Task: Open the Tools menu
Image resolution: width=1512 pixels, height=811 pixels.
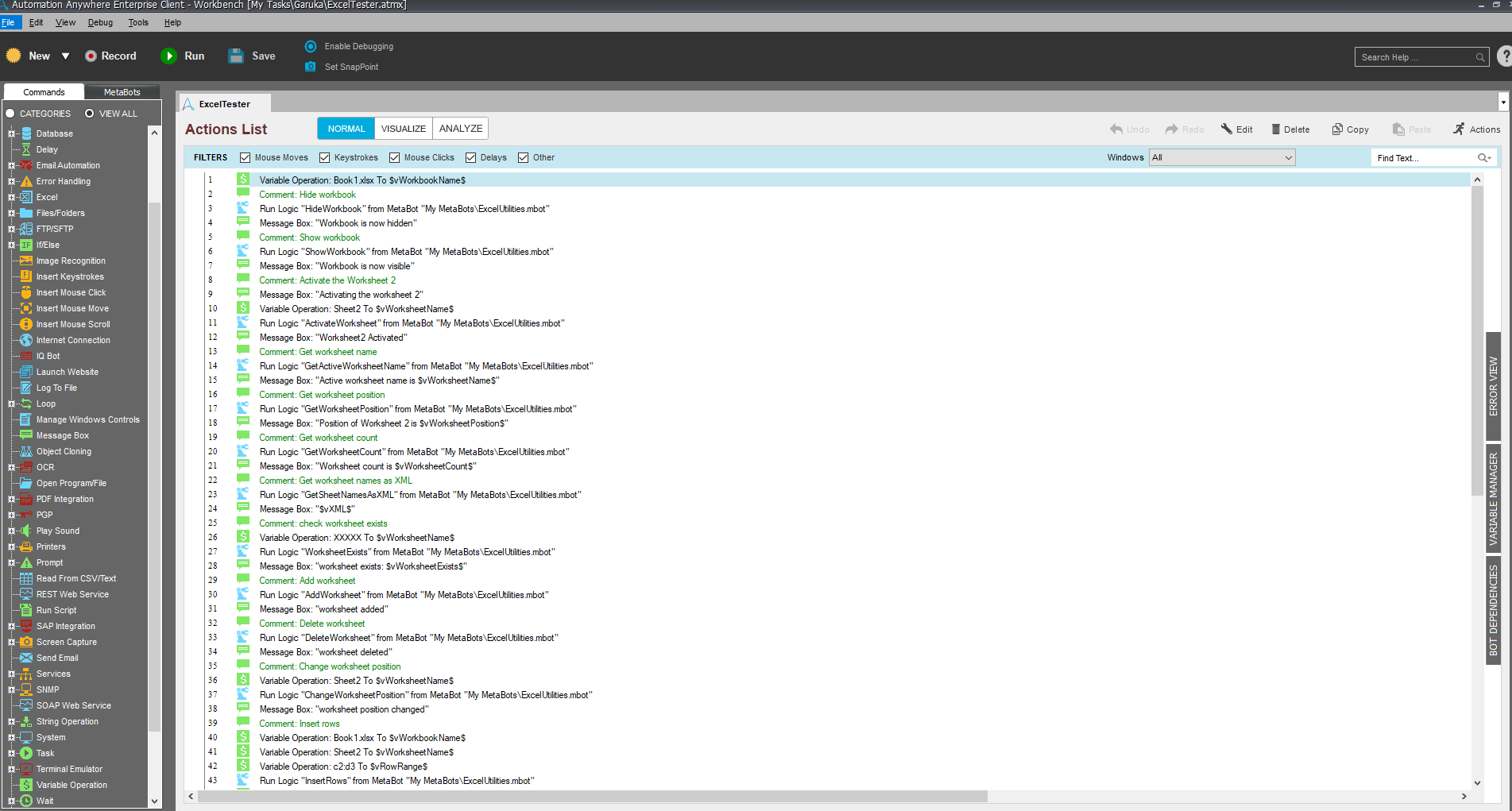Action: click(x=138, y=22)
